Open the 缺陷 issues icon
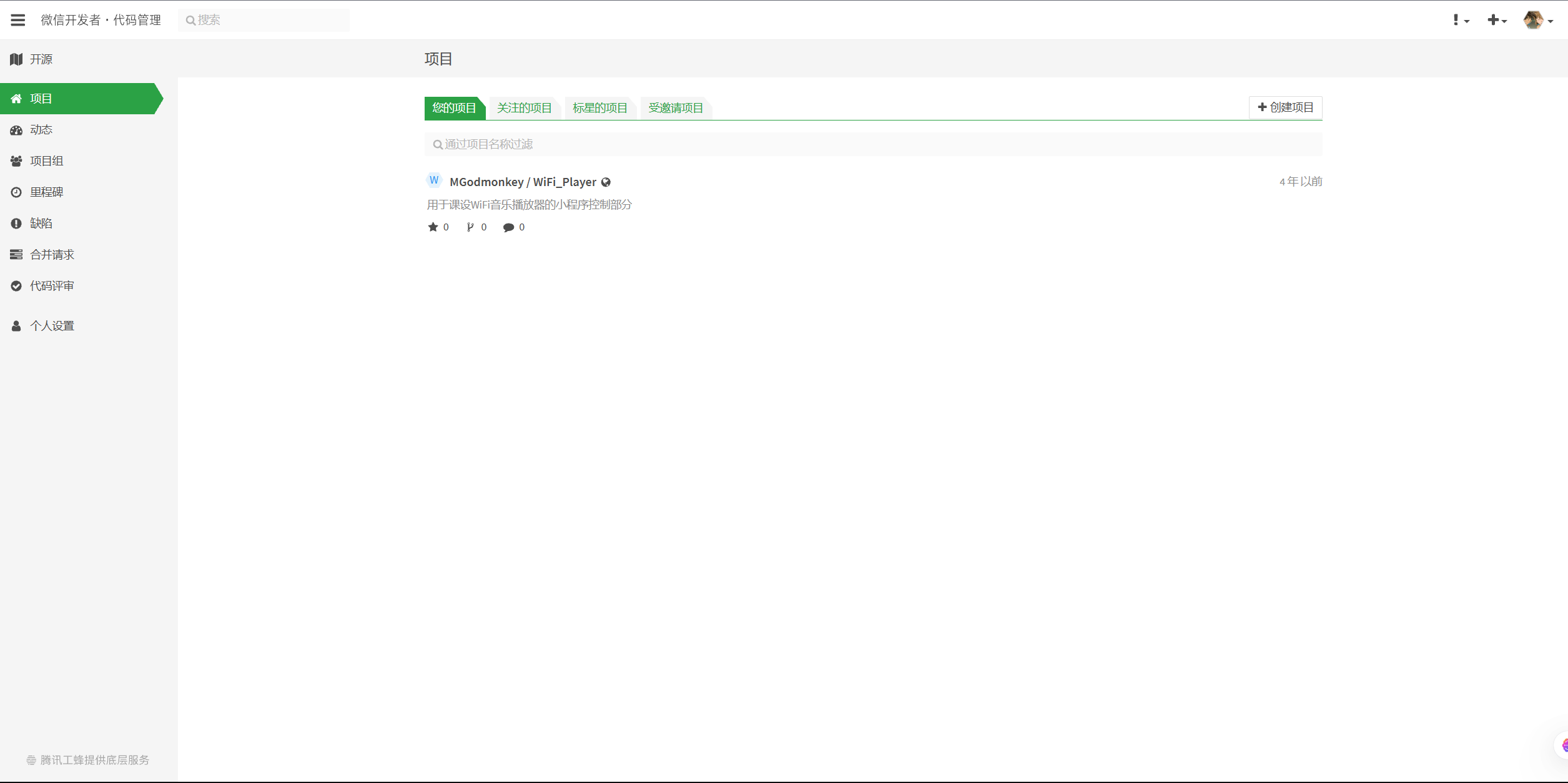 (x=16, y=224)
